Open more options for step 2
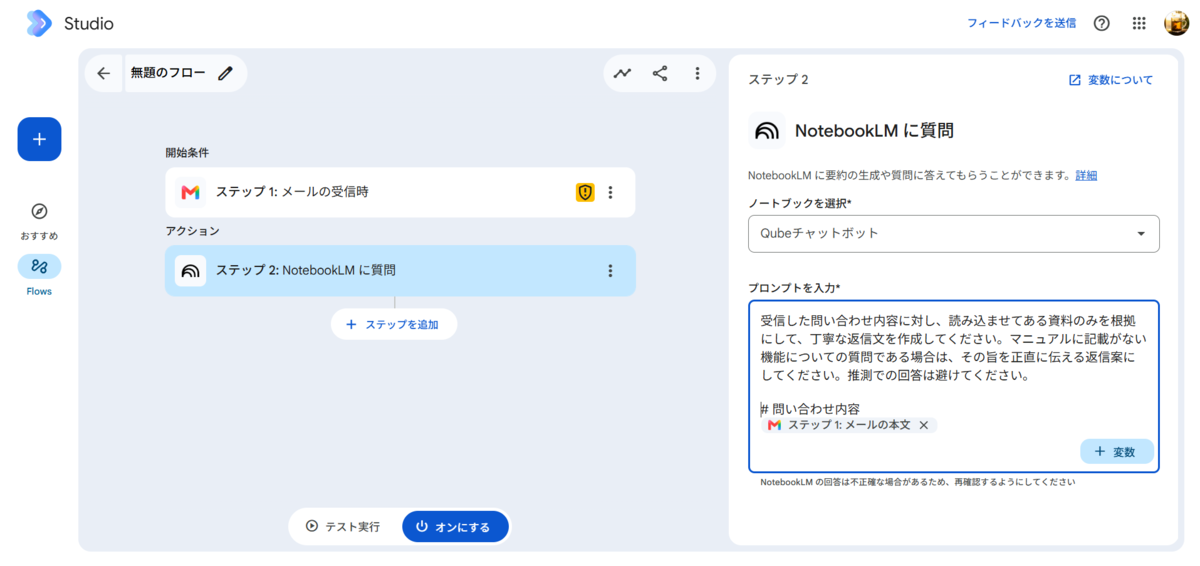 click(x=611, y=271)
